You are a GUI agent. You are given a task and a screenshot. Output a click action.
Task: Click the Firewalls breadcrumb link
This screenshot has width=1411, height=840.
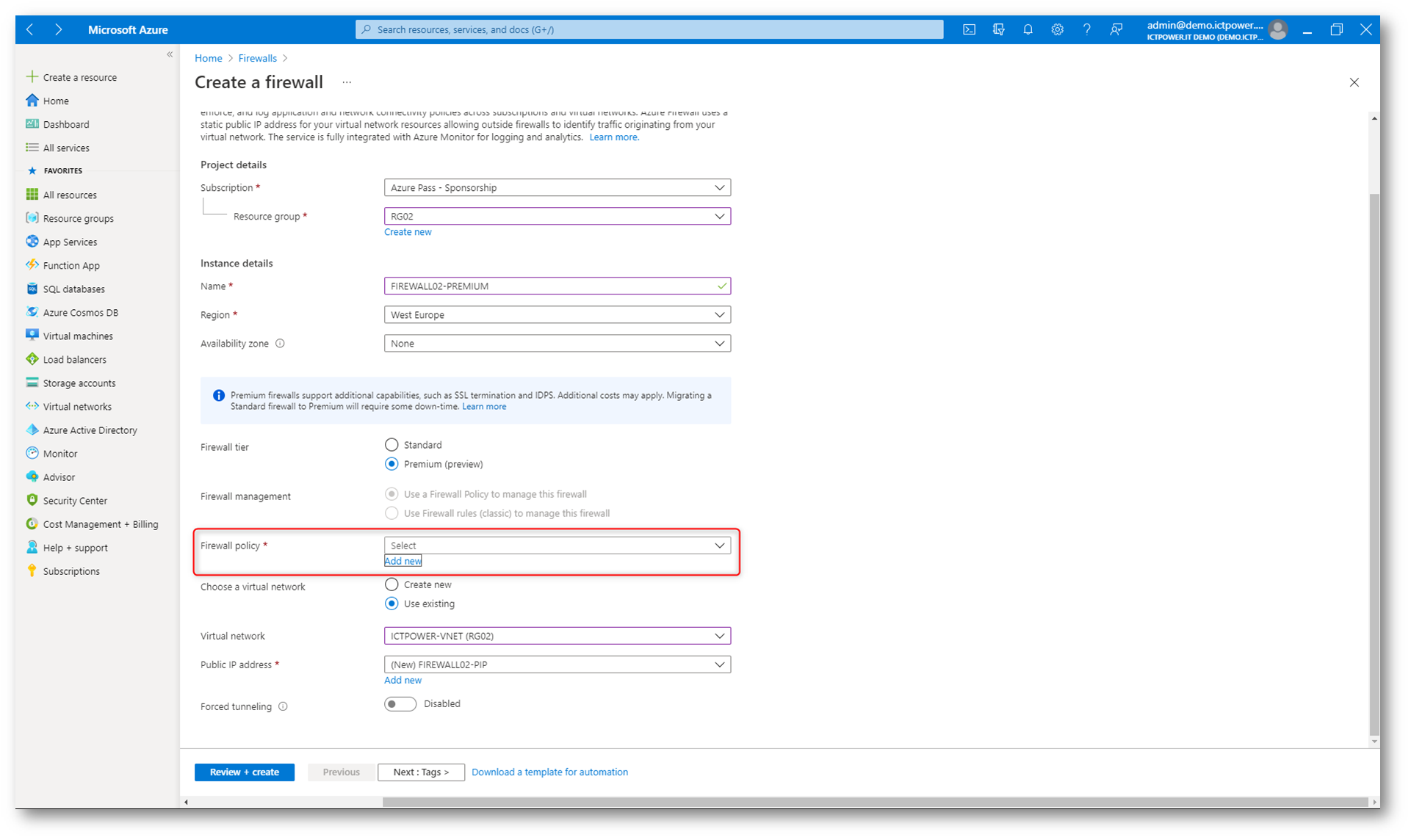257,58
